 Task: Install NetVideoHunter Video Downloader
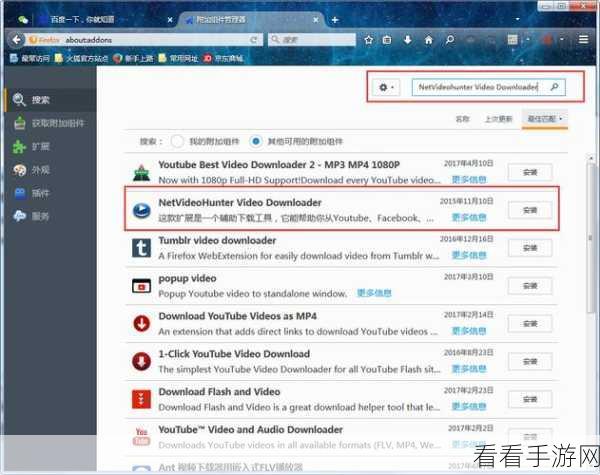click(530, 210)
